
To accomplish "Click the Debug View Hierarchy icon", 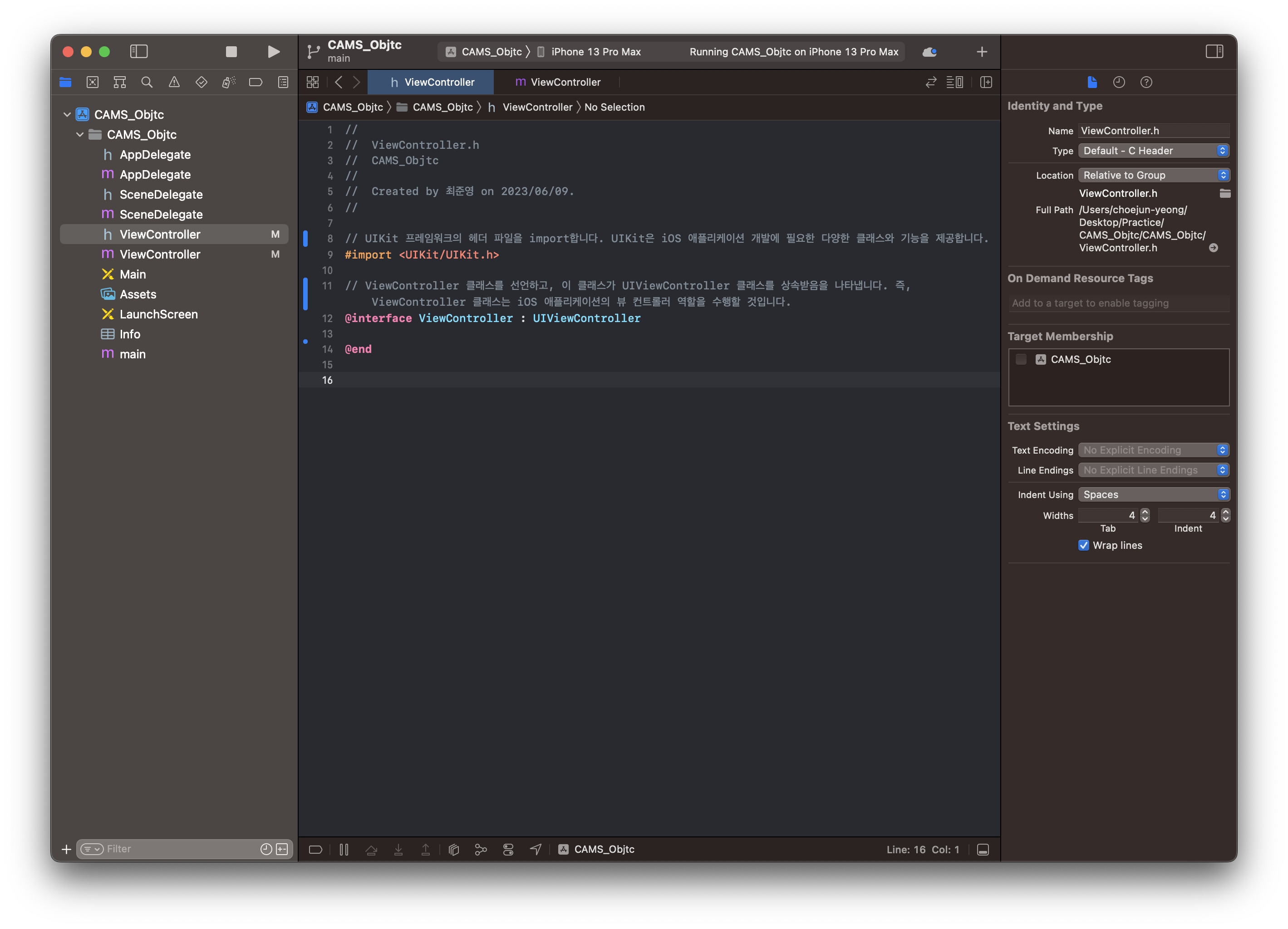I will pyautogui.click(x=454, y=850).
